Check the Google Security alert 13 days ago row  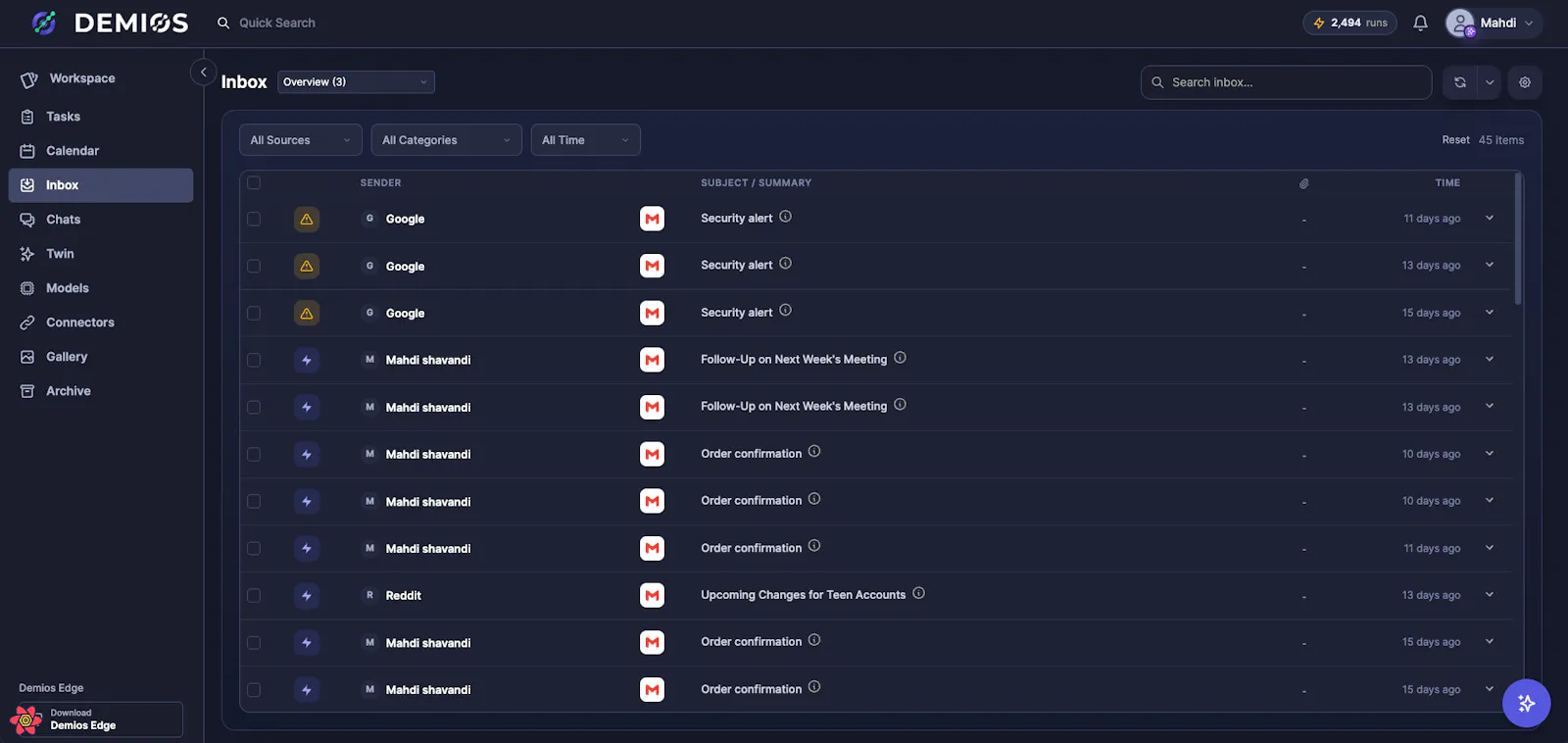pos(254,266)
